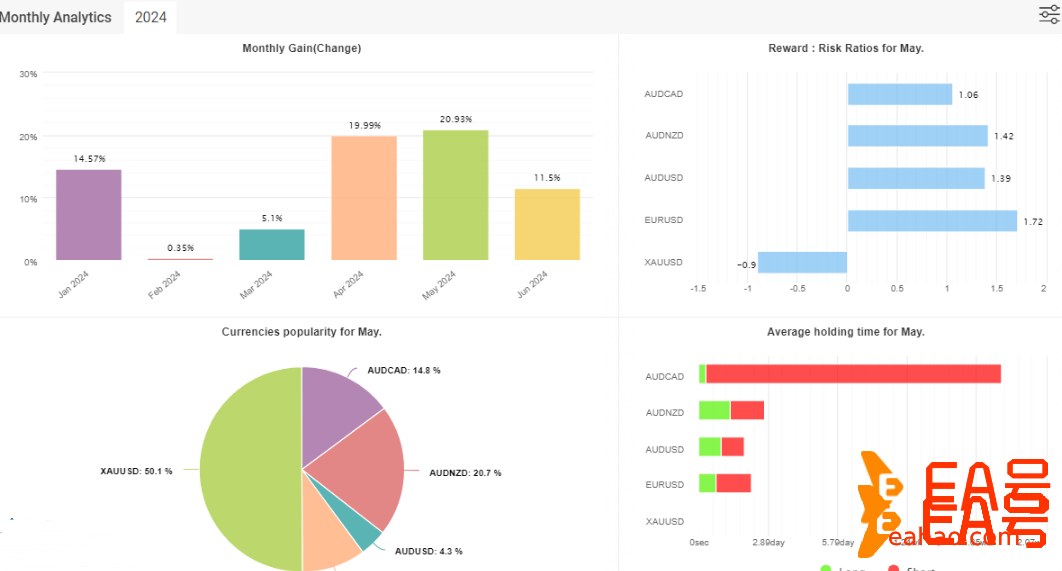Select the AUDNZD green long holding bar
The image size is (1062, 571).
[714, 410]
